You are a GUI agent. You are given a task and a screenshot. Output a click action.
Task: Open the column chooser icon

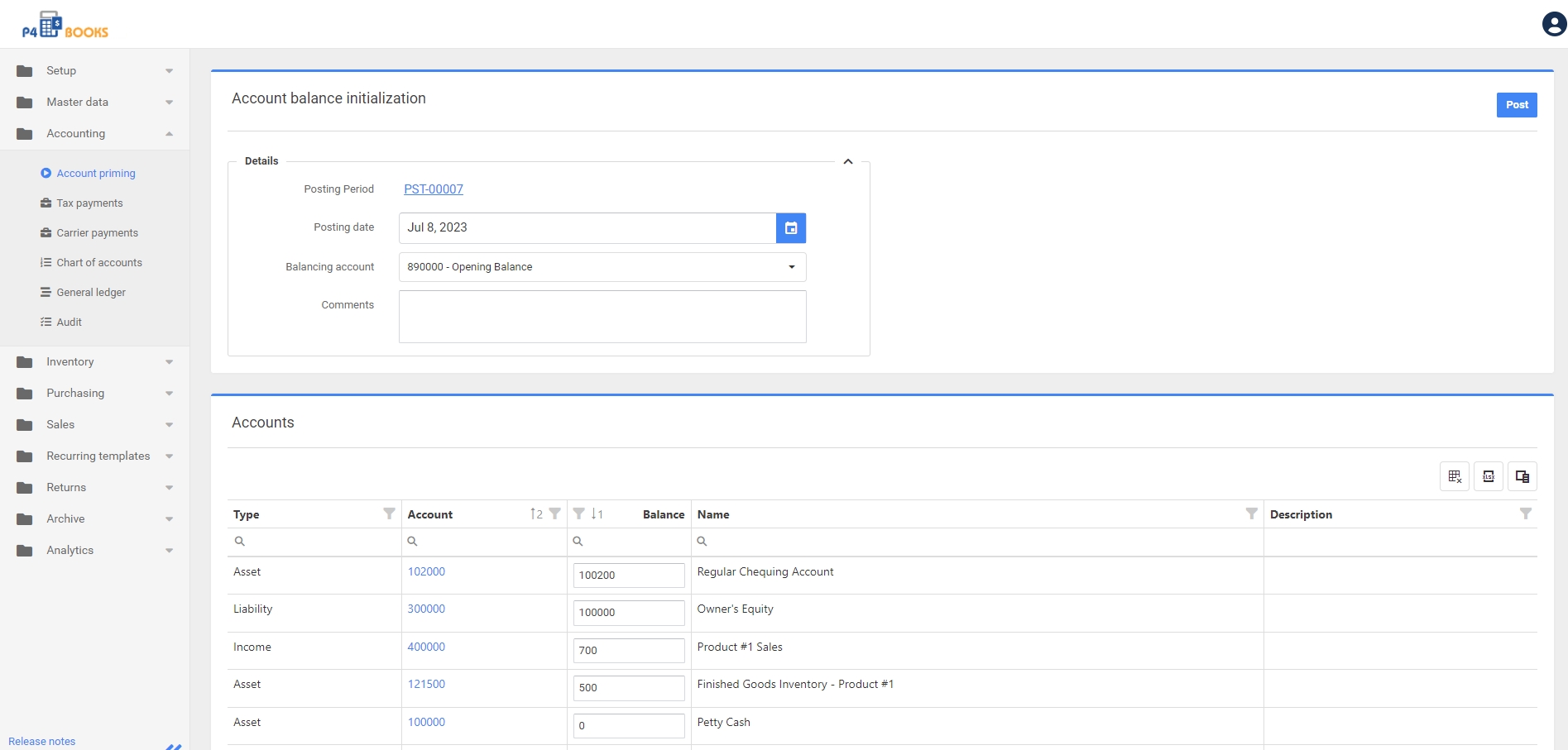(1522, 476)
